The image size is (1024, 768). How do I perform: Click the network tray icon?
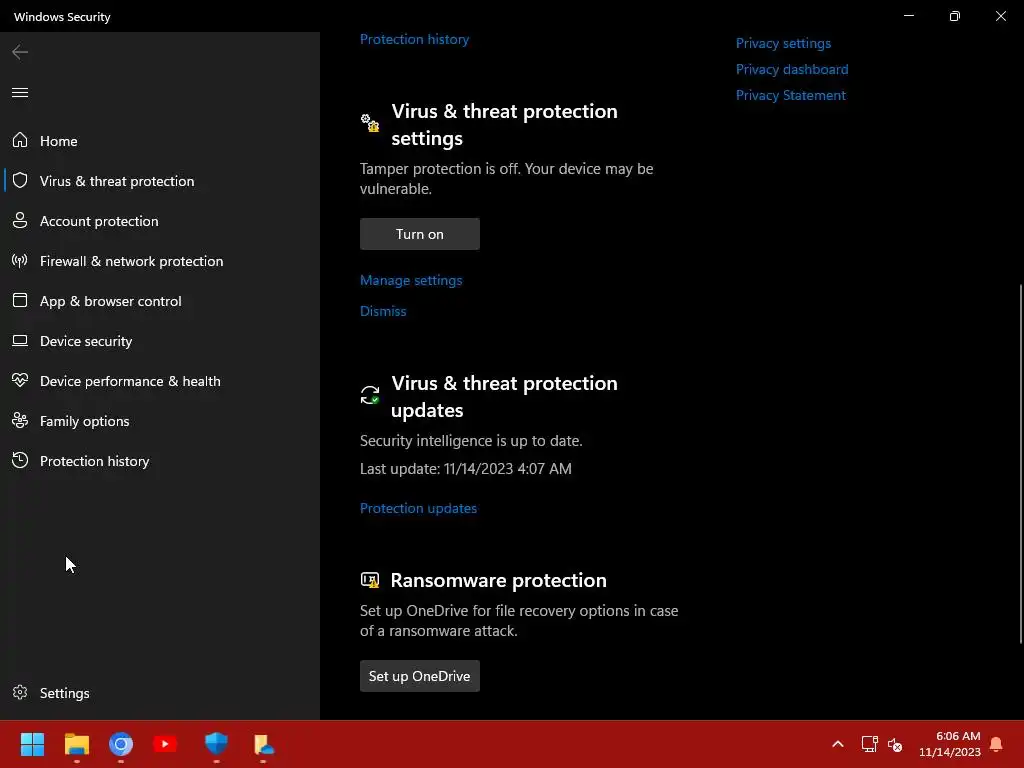point(869,744)
